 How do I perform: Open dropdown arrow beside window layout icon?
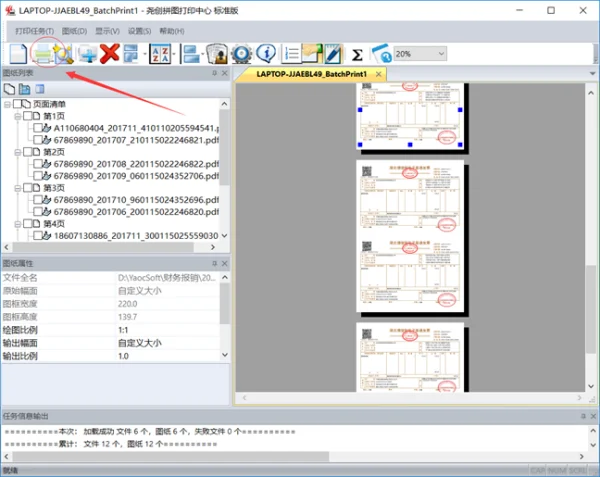coord(145,54)
